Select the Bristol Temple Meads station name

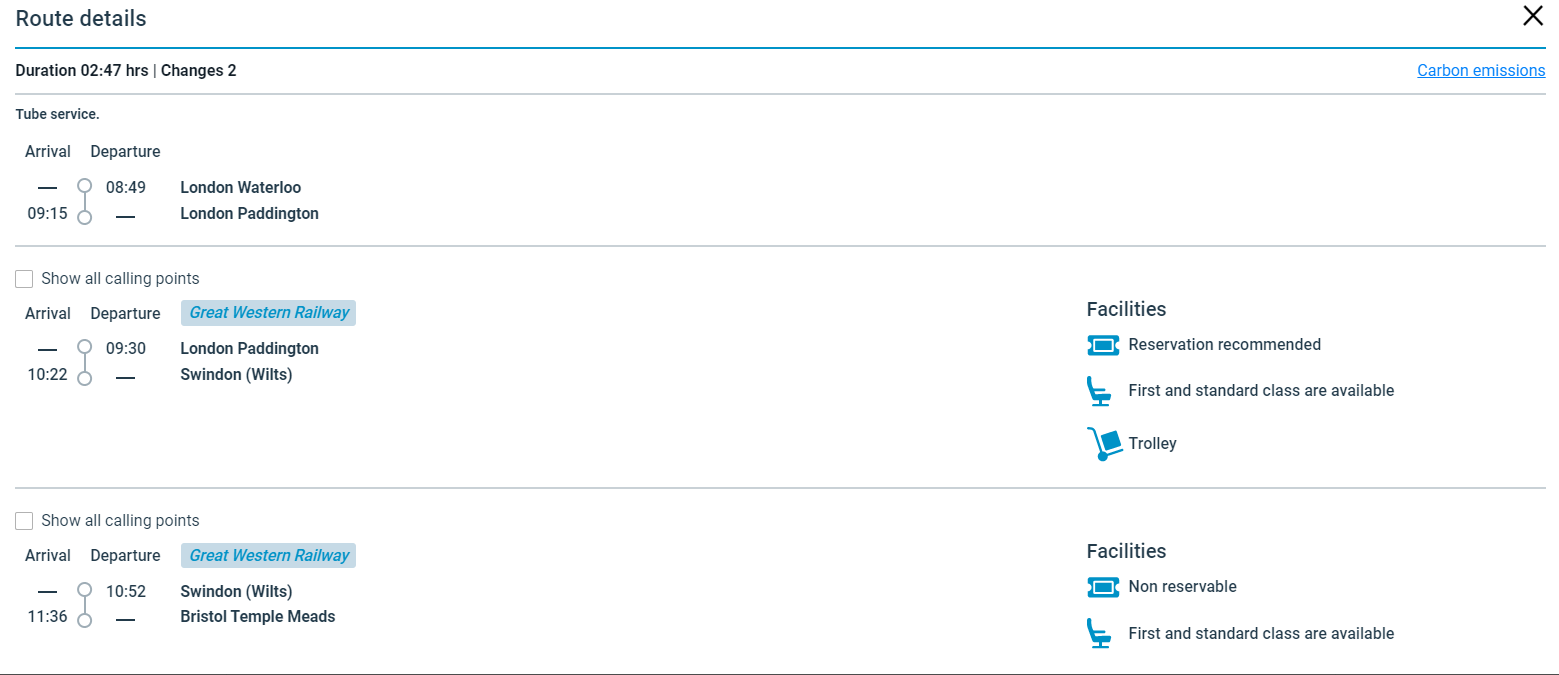[257, 617]
